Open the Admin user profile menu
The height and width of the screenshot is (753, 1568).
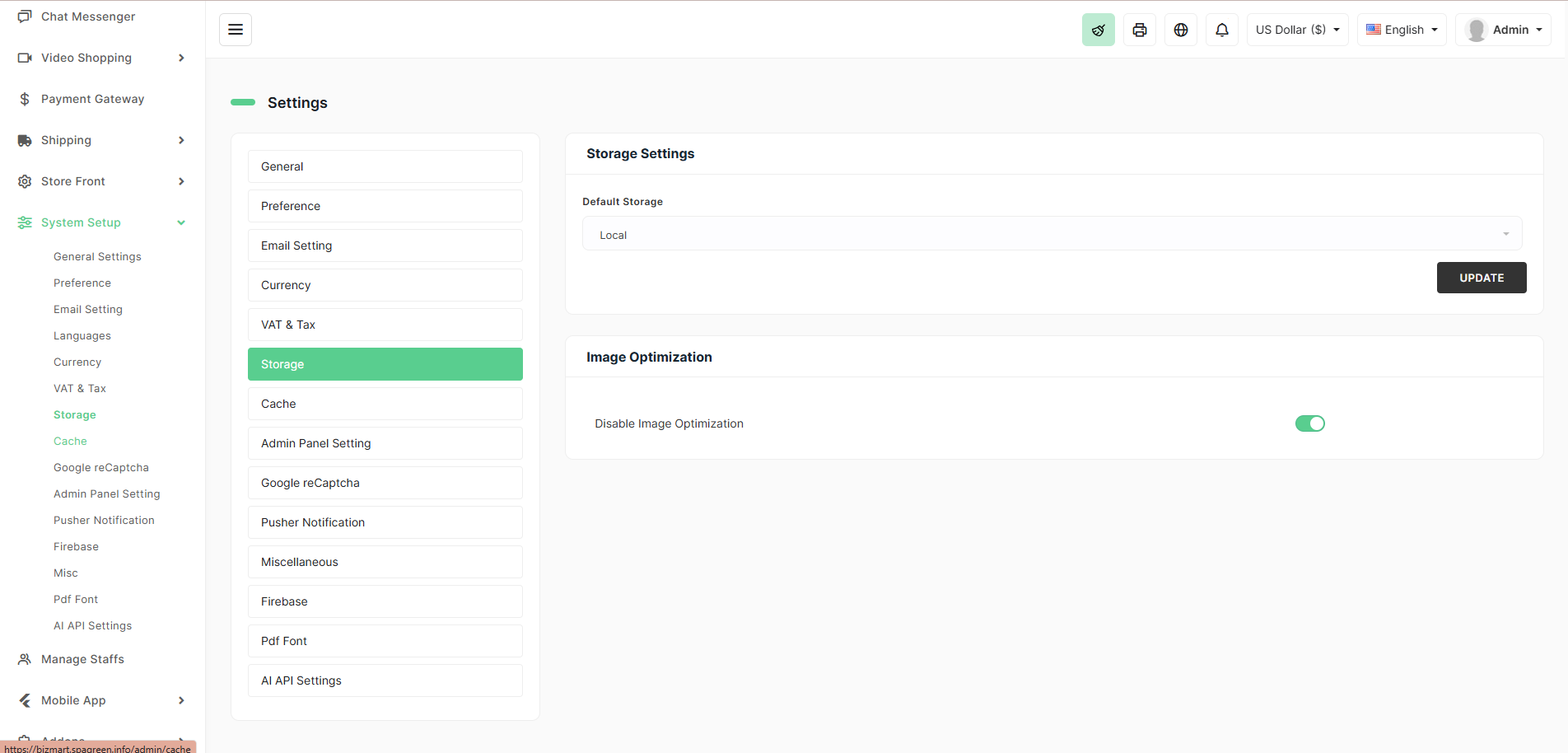pyautogui.click(x=1503, y=30)
